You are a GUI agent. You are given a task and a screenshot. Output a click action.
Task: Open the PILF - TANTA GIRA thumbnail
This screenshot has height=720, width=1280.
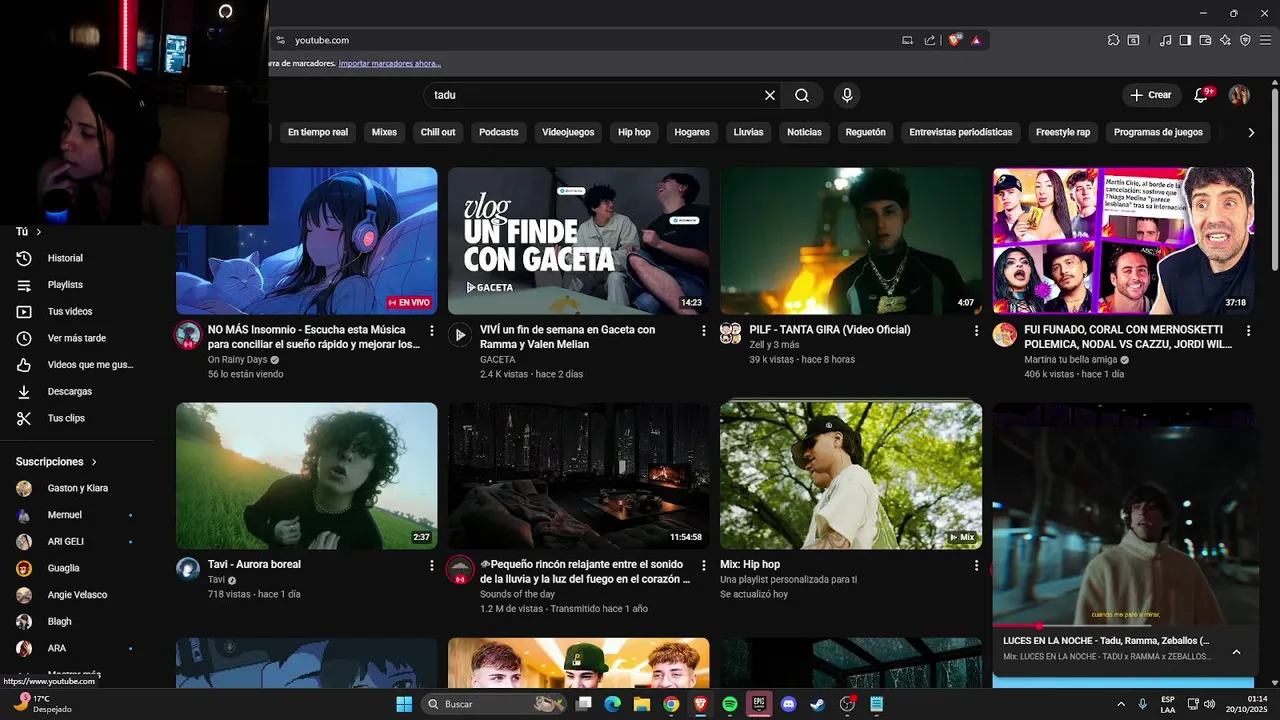tap(851, 241)
